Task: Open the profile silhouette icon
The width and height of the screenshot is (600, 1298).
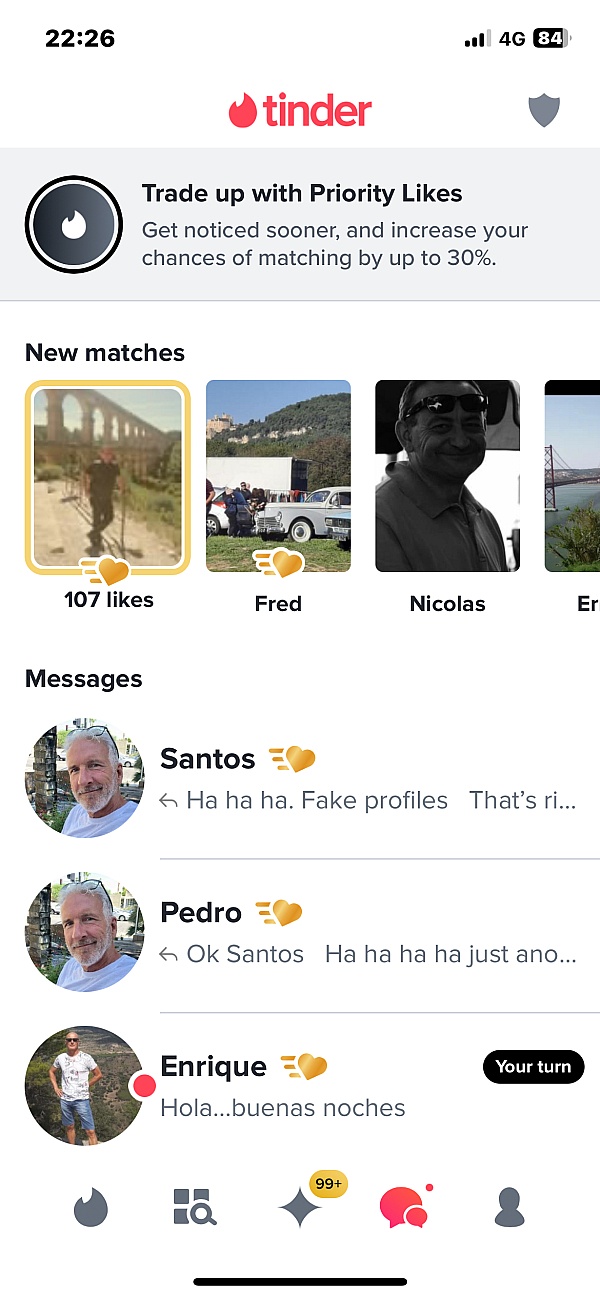Action: pyautogui.click(x=508, y=1207)
